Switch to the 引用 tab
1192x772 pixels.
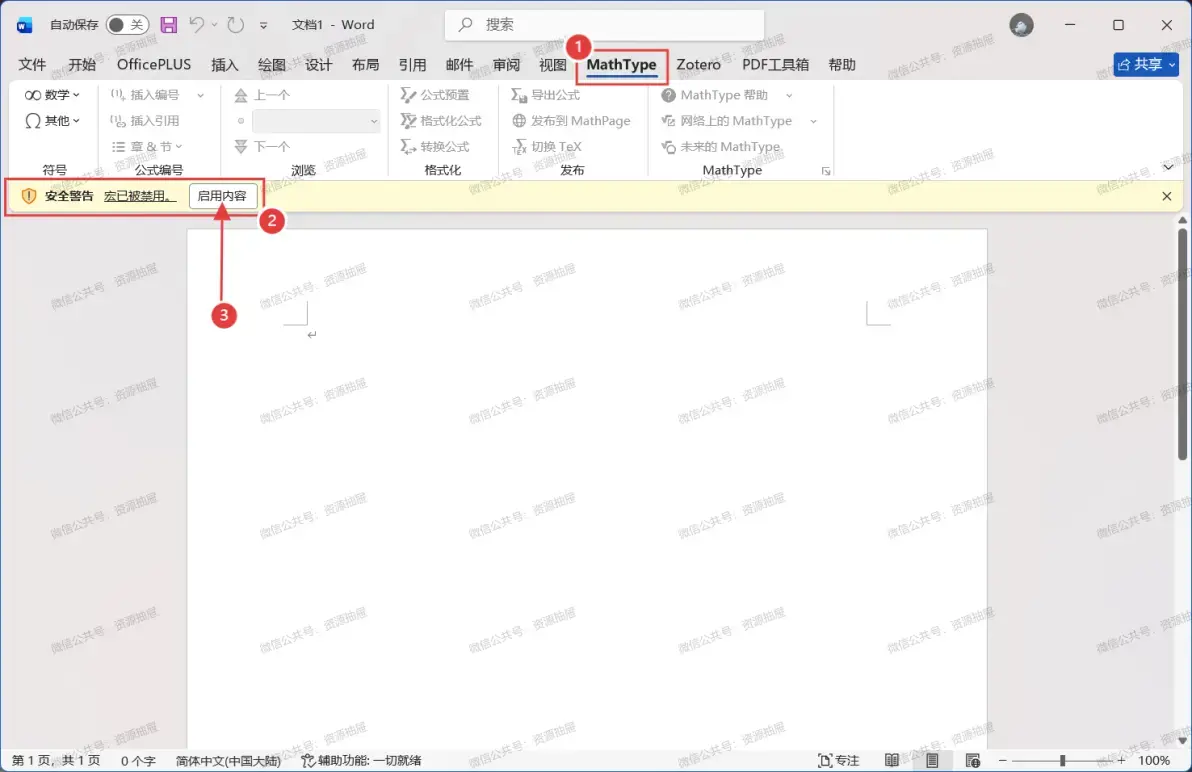coord(412,65)
